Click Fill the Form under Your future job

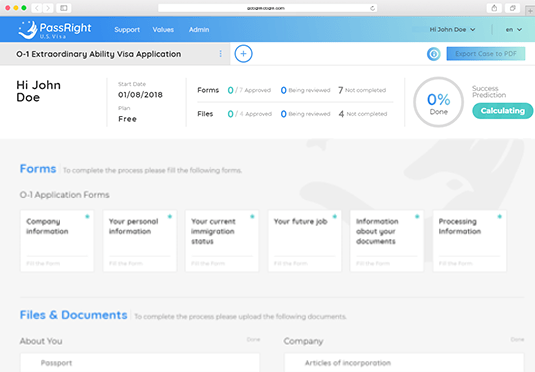[x=290, y=263]
